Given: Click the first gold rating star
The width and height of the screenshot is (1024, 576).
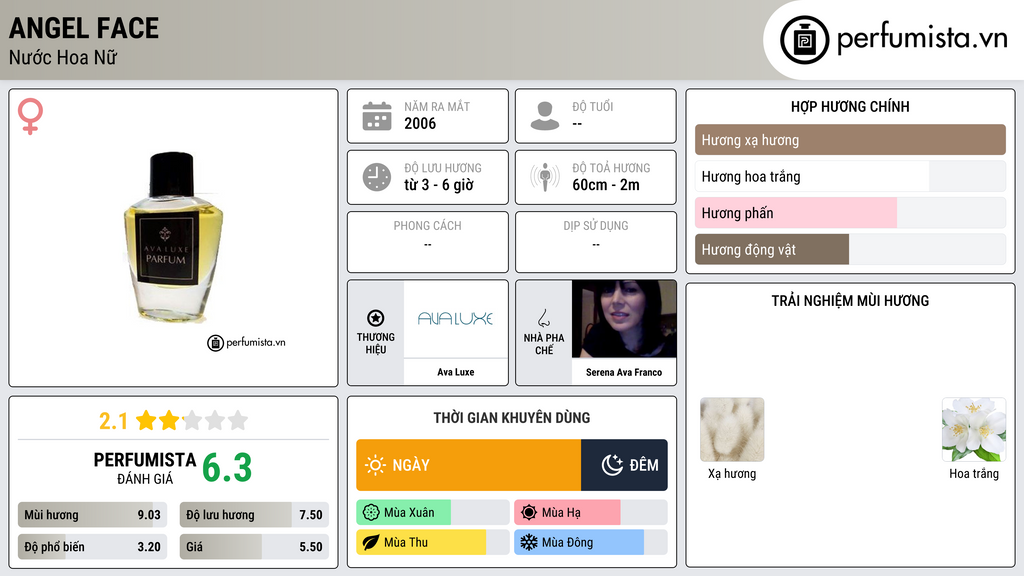Looking at the screenshot, I should coord(146,420).
